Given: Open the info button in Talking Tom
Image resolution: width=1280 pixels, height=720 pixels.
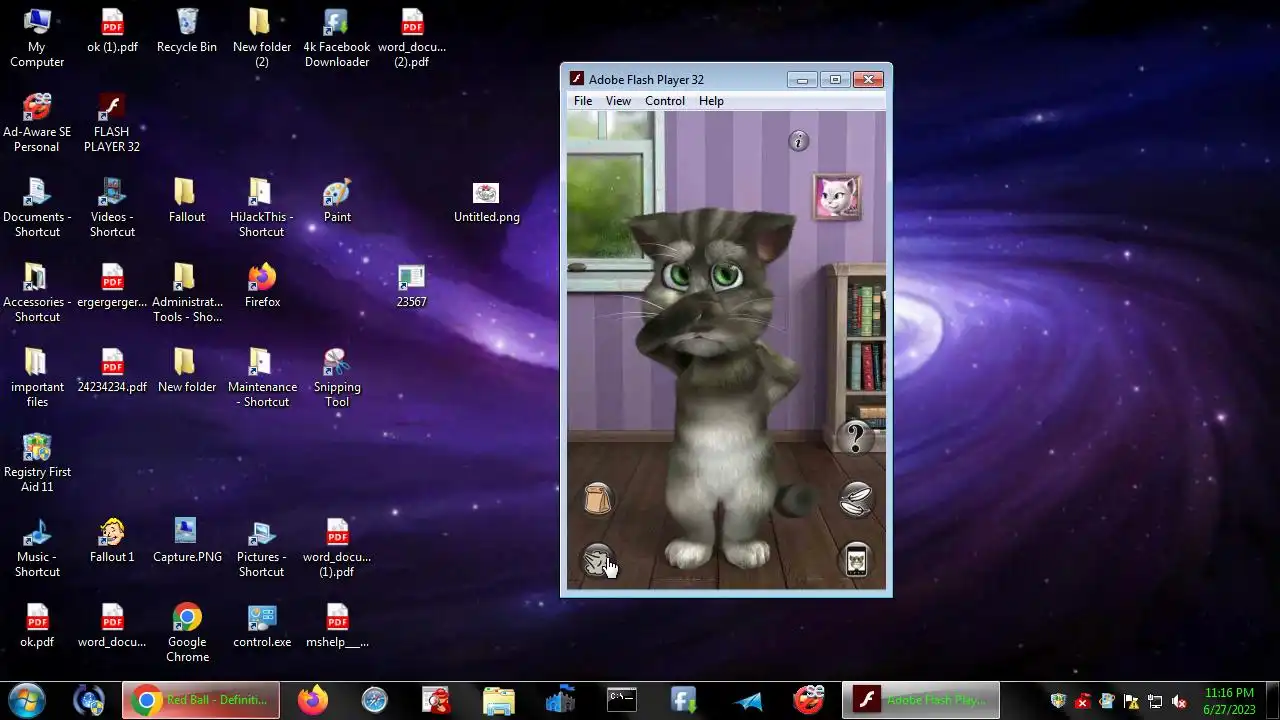Looking at the screenshot, I should (x=798, y=142).
